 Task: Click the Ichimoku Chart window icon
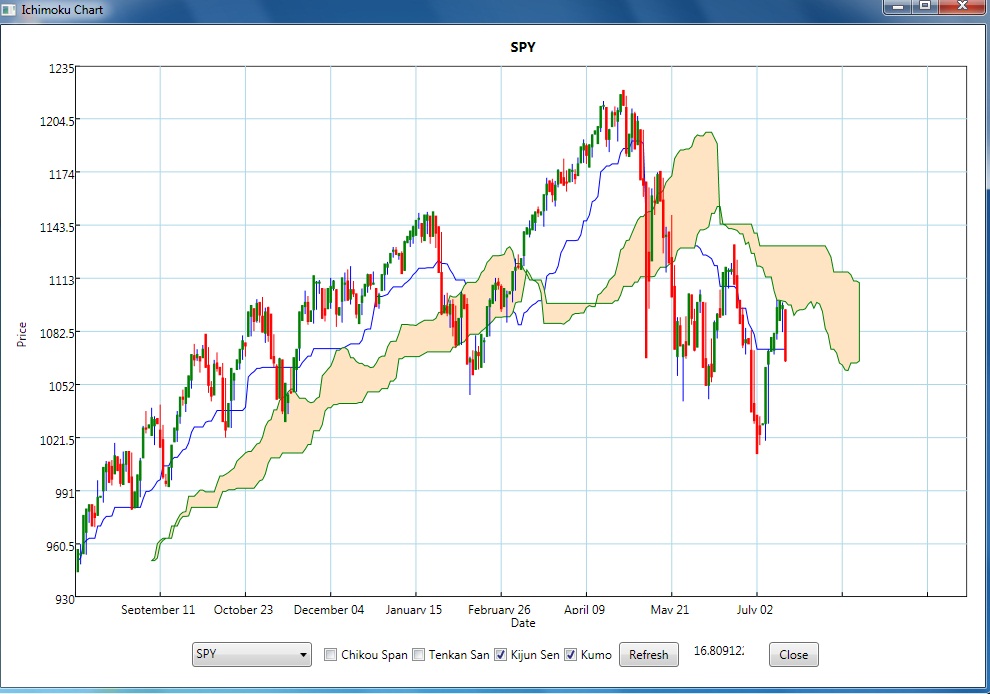pos(10,8)
